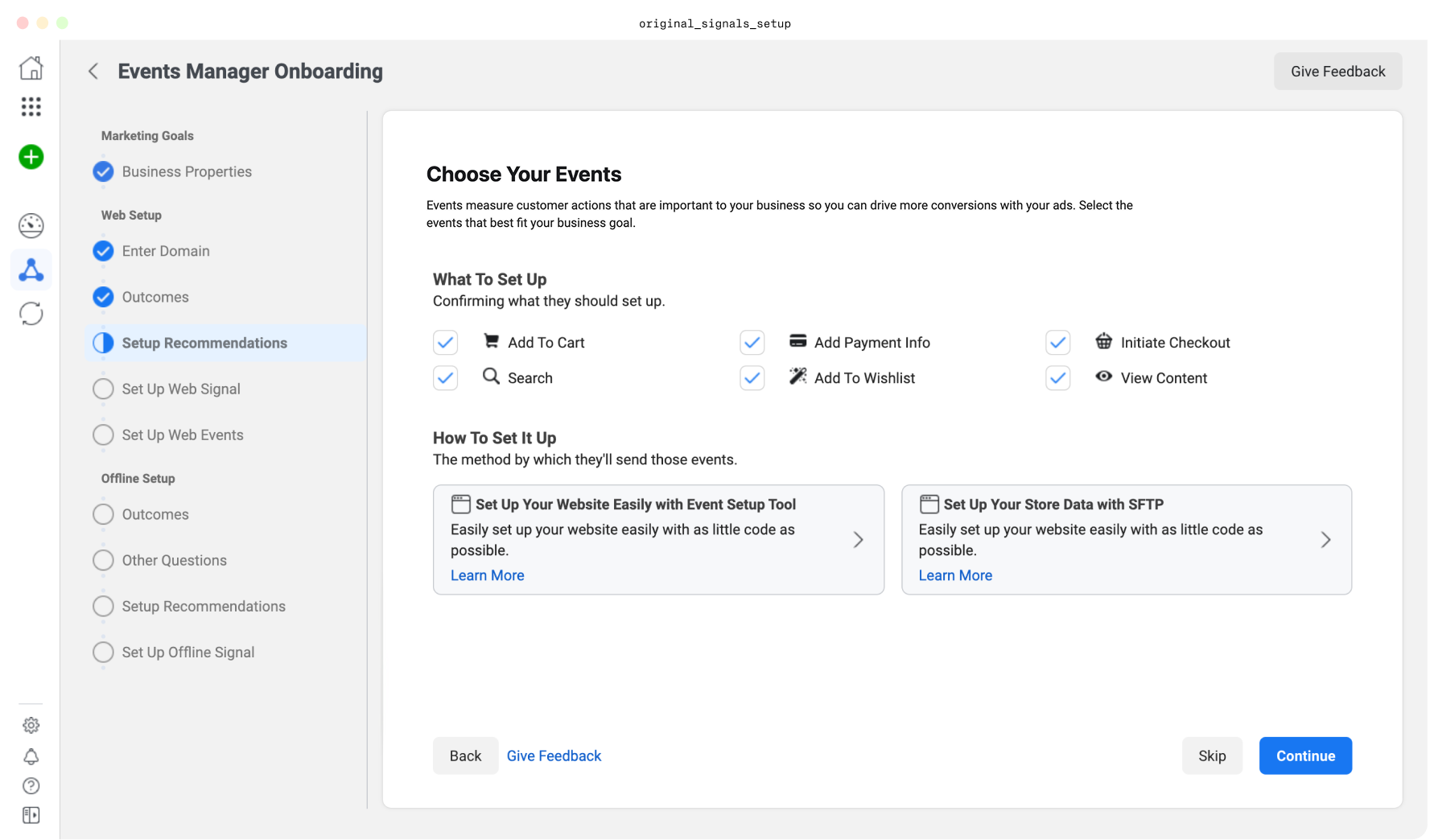Screen dimensions: 1430x840
Task: Open the Set Up Offline Signal step
Action: 188,652
